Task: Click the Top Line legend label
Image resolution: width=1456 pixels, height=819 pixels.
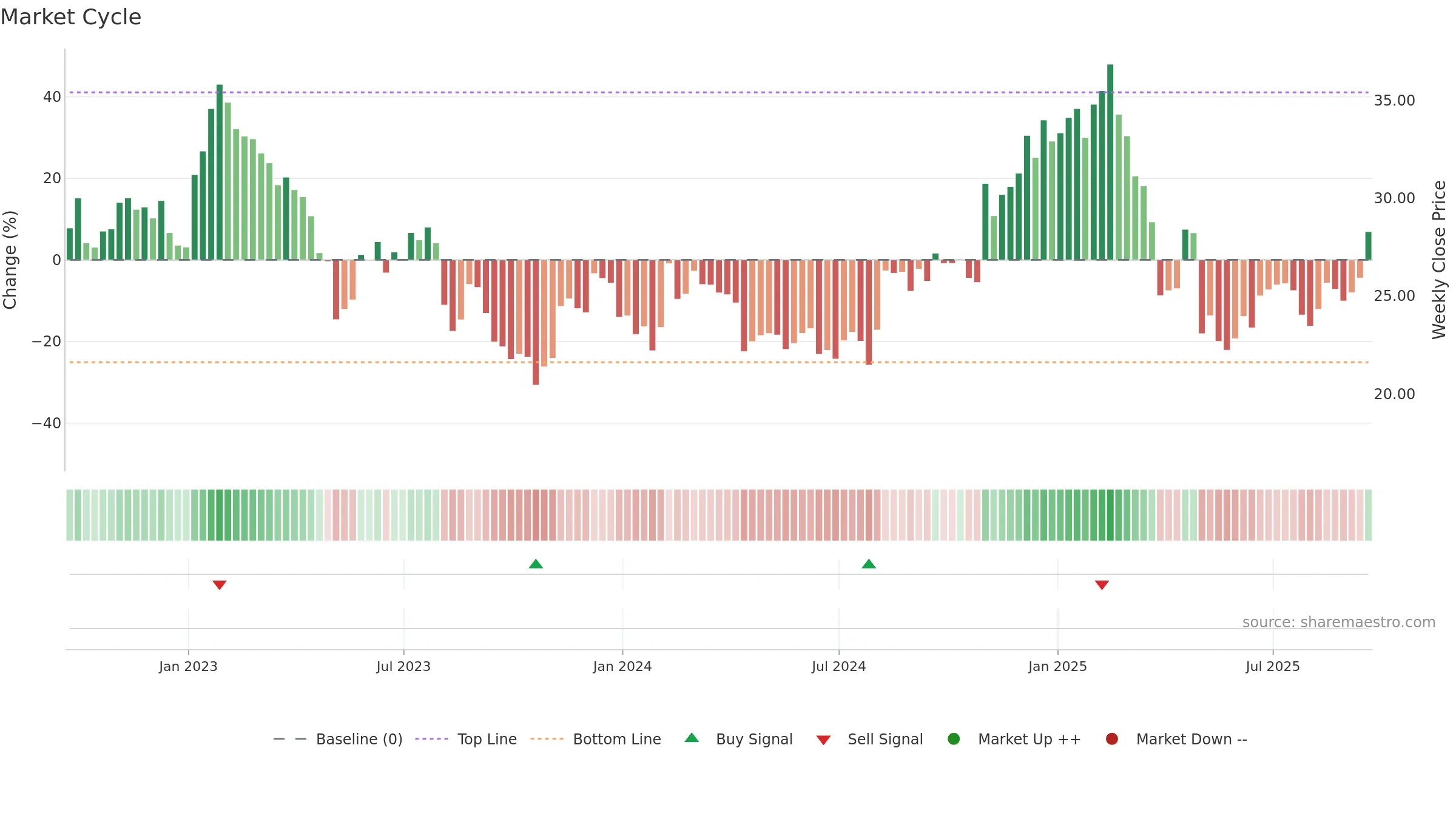Action: (x=487, y=739)
